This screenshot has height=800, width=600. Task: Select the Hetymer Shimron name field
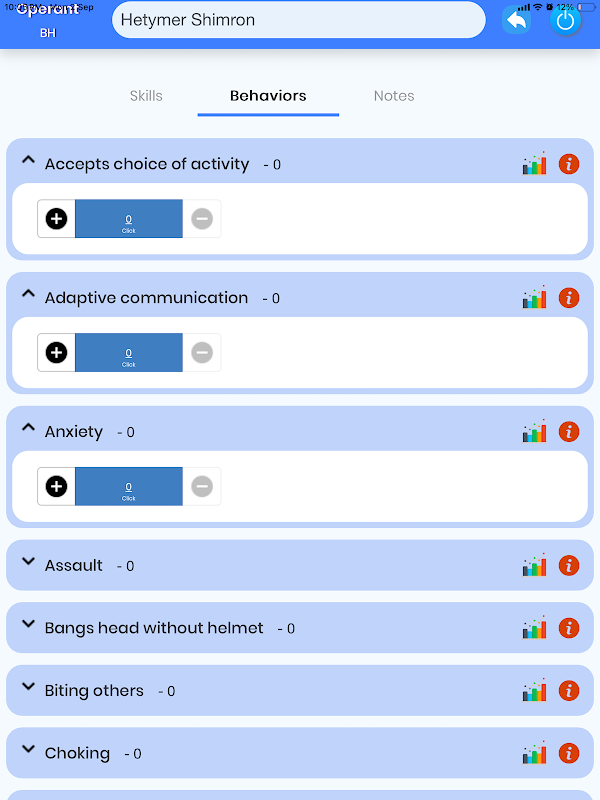(298, 20)
